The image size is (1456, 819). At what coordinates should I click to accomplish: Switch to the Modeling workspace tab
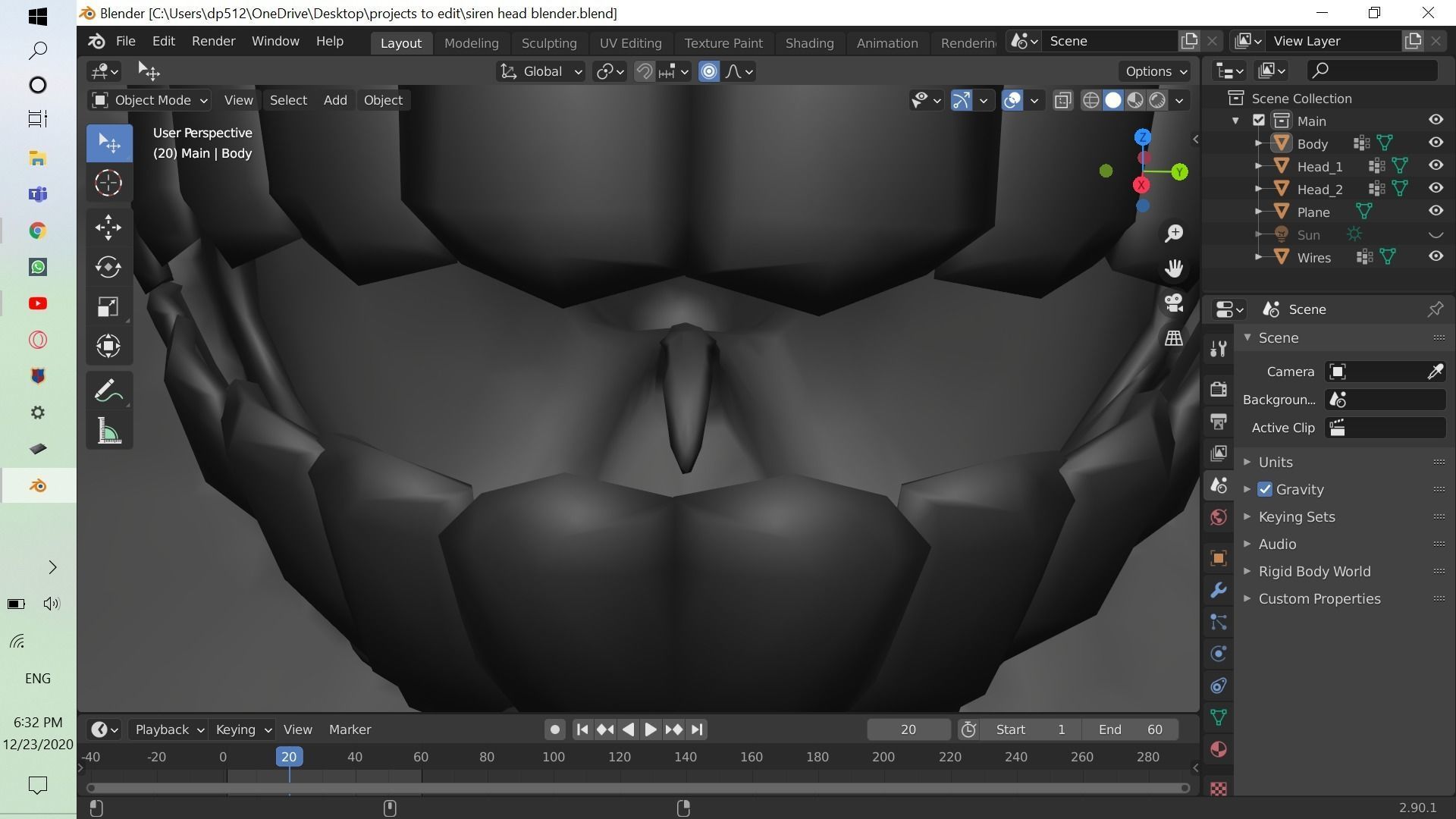[x=471, y=43]
